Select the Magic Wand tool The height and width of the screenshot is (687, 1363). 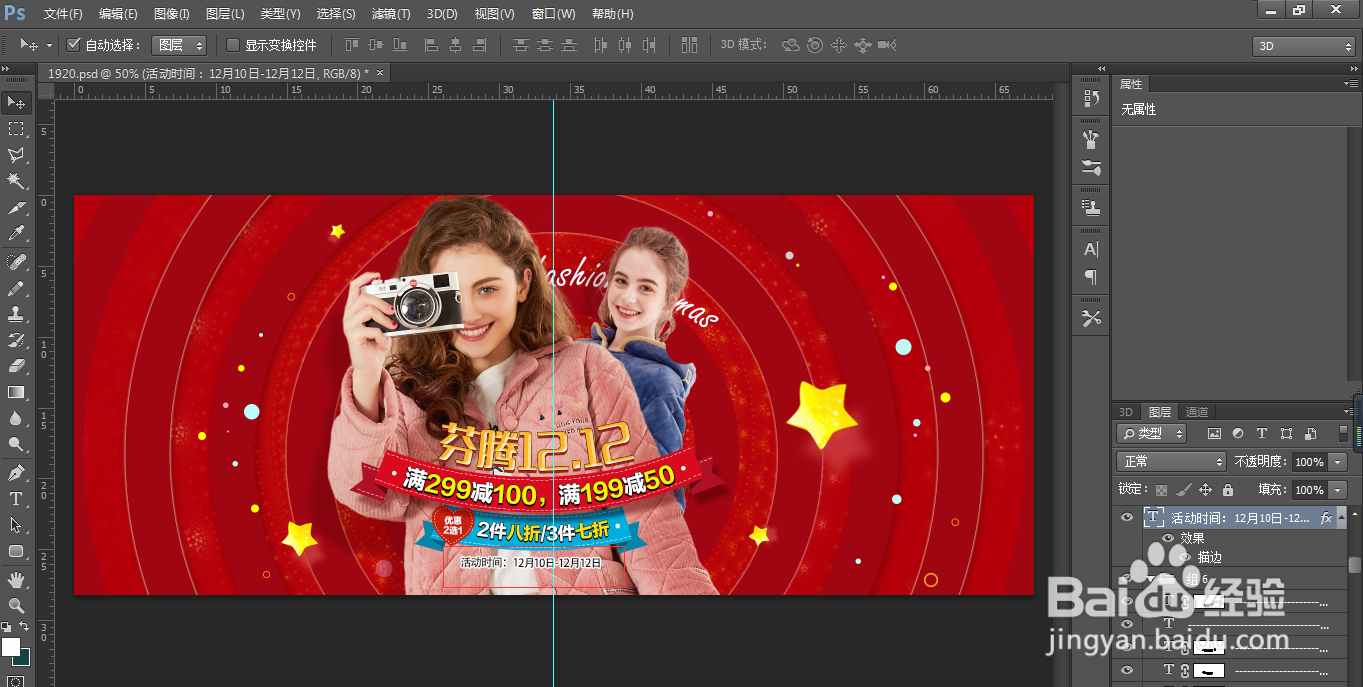tap(16, 181)
